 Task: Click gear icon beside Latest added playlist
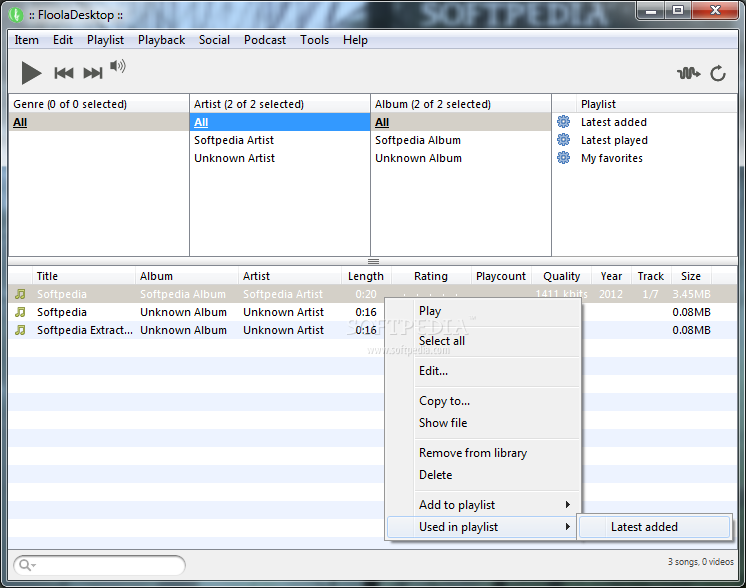point(563,122)
